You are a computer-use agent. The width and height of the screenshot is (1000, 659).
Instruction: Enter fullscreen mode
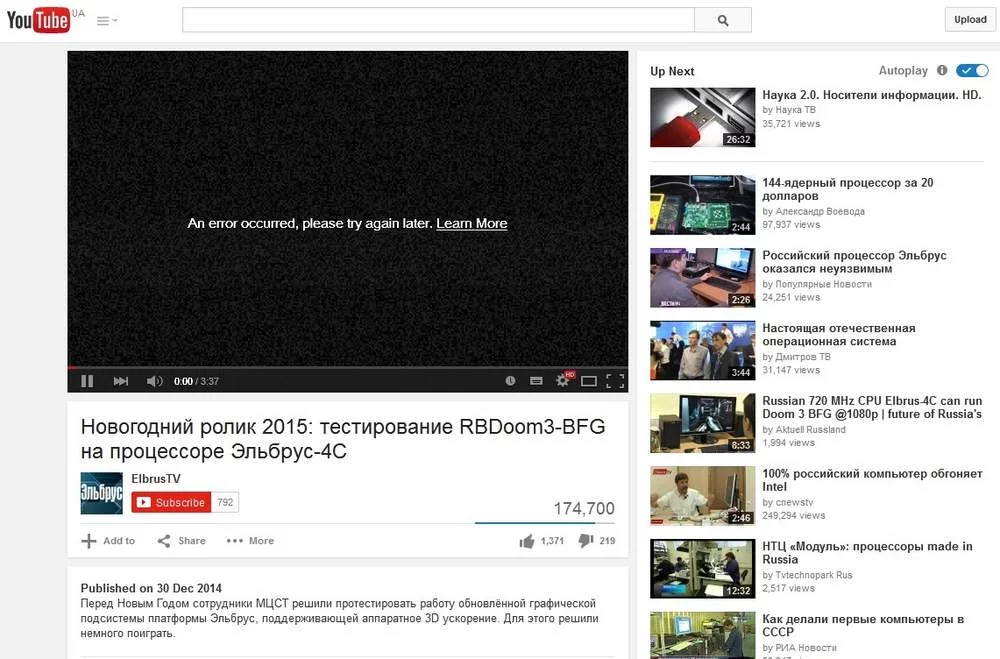(x=615, y=381)
